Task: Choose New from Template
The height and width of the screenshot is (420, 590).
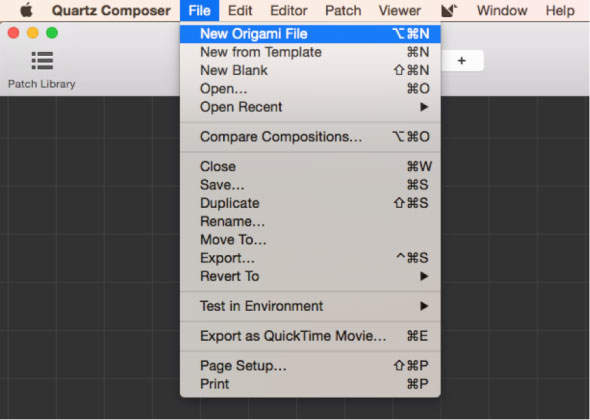Action: [x=310, y=52]
